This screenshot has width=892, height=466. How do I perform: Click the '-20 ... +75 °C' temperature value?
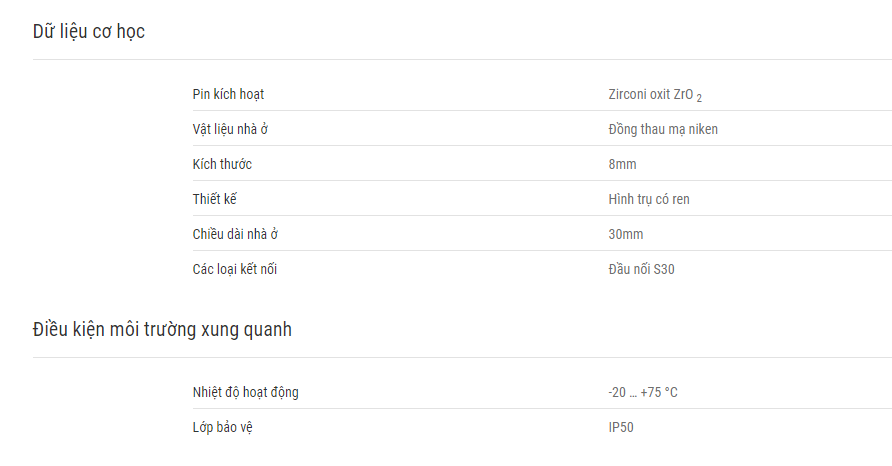[643, 393]
